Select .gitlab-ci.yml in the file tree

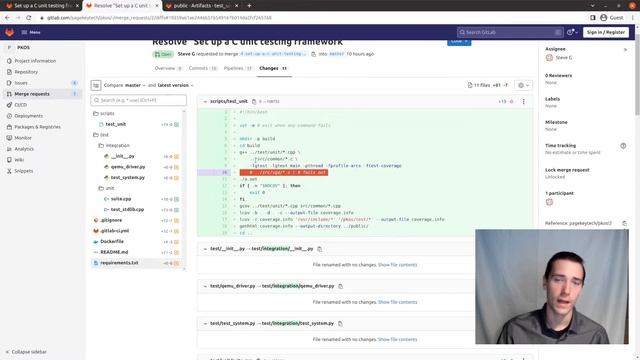[x=114, y=231]
